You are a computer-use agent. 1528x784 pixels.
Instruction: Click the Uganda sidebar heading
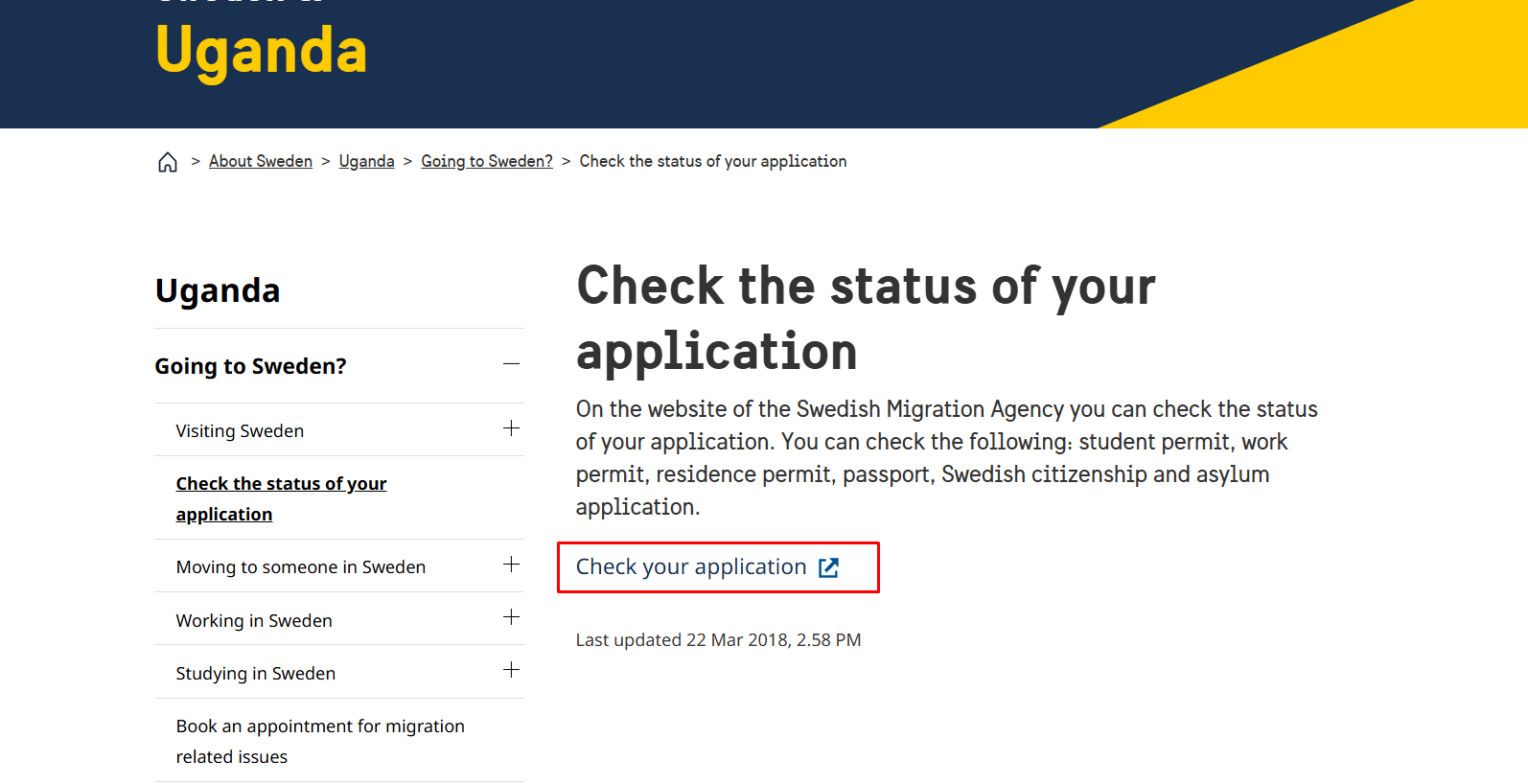[x=218, y=290]
